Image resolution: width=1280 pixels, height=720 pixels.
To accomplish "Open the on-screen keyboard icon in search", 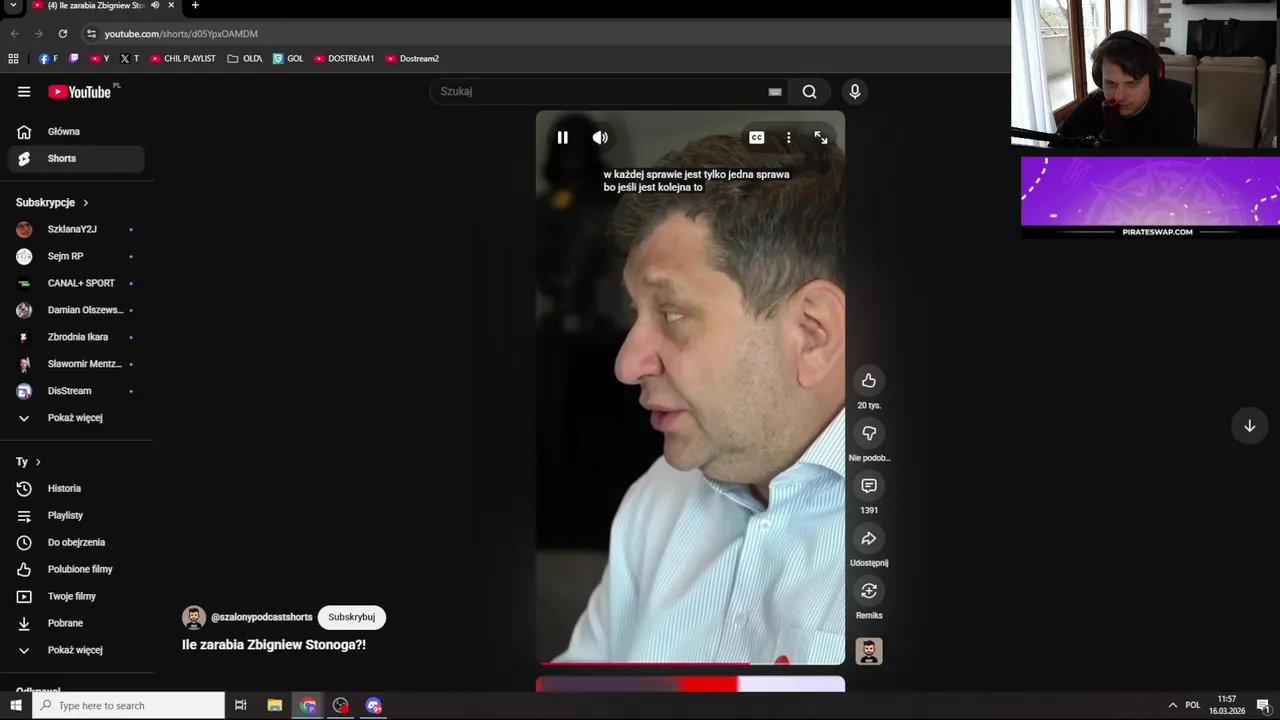I will pyautogui.click(x=775, y=92).
